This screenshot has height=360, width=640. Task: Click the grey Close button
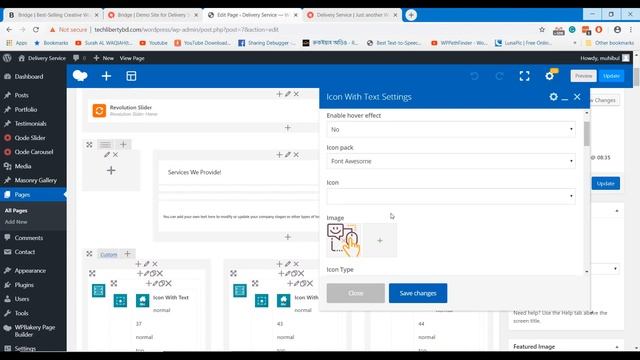click(356, 293)
